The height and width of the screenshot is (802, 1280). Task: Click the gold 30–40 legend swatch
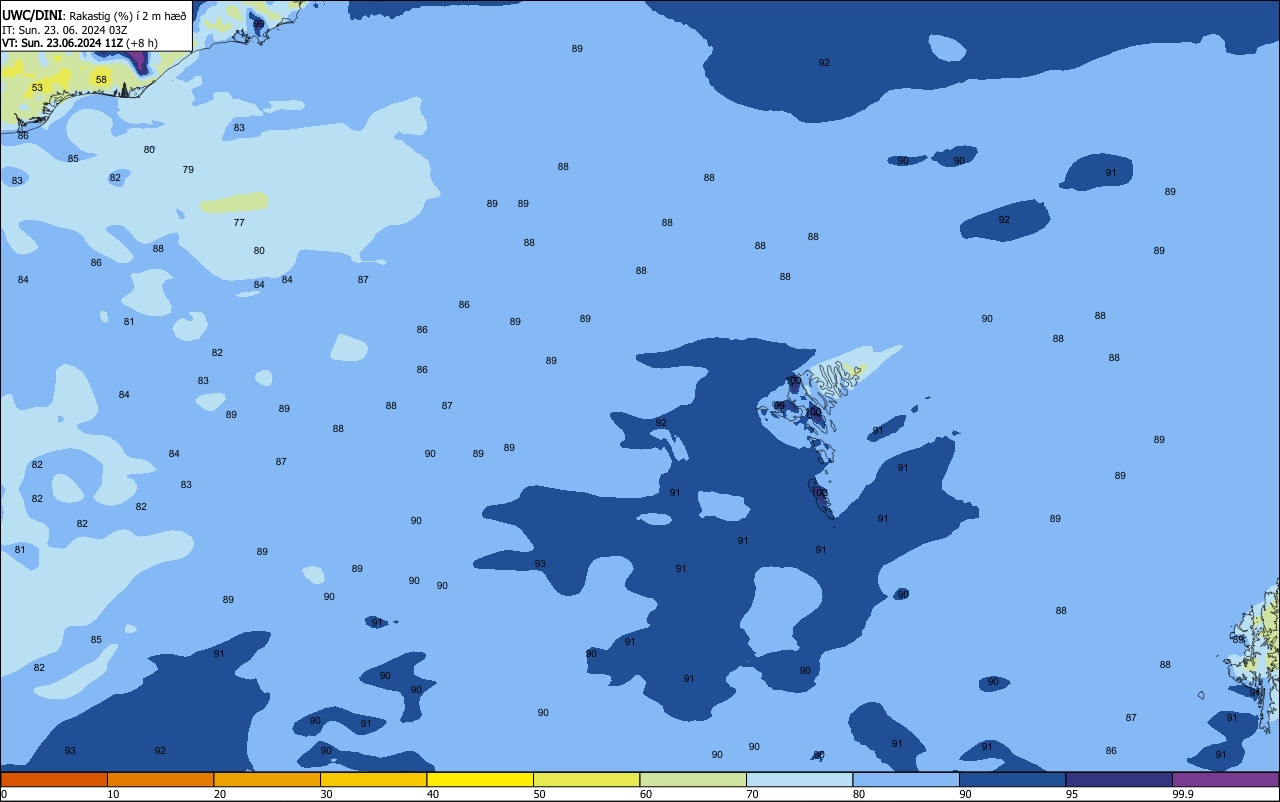tap(373, 779)
